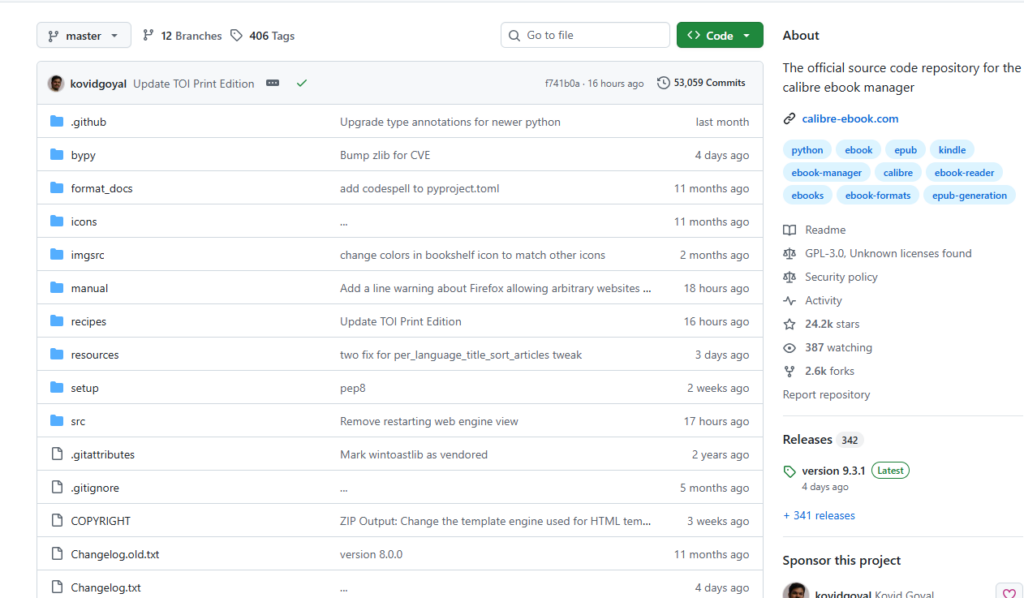1024x598 pixels.
Task: Click kovidgoyal's avatar in commit header
Action: [x=56, y=83]
